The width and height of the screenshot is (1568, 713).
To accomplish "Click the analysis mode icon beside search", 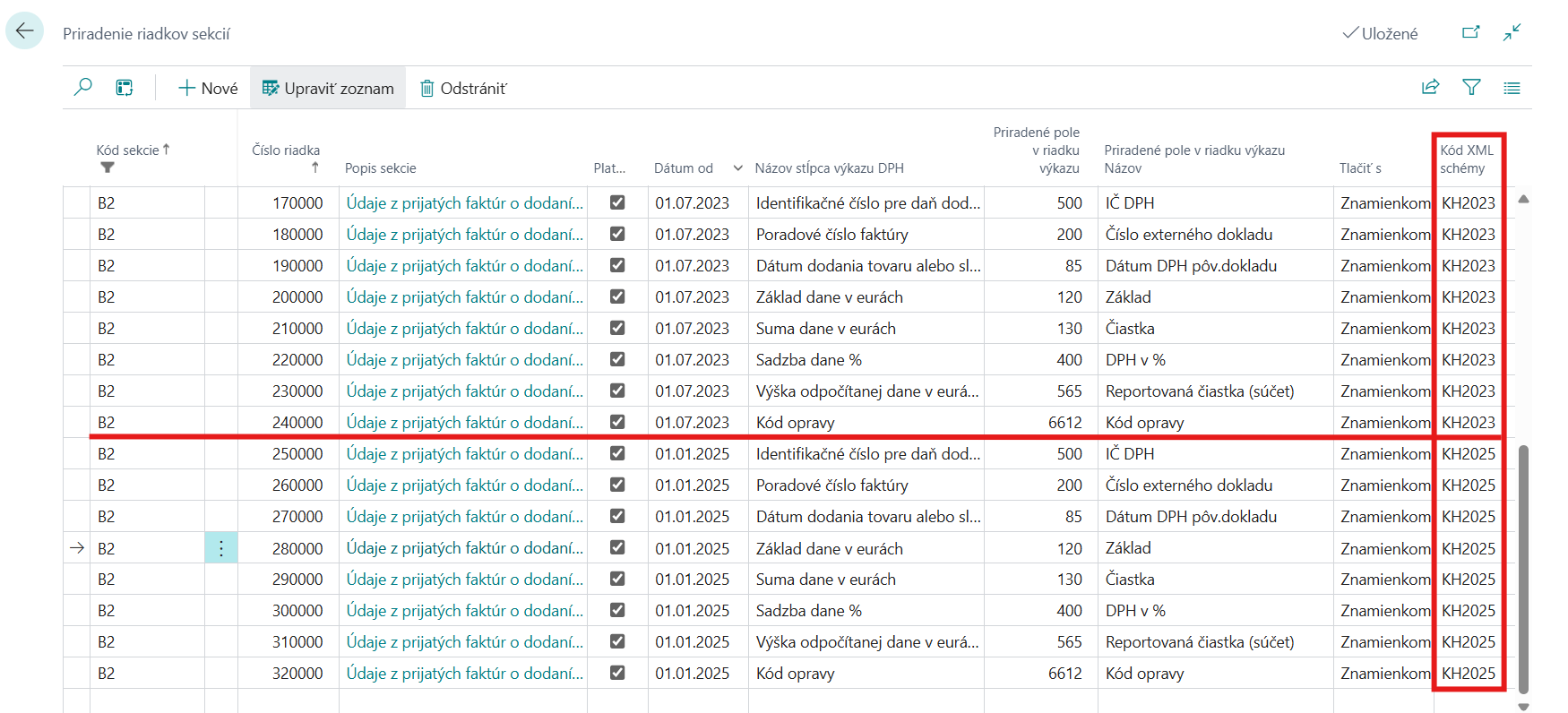I will tap(125, 88).
